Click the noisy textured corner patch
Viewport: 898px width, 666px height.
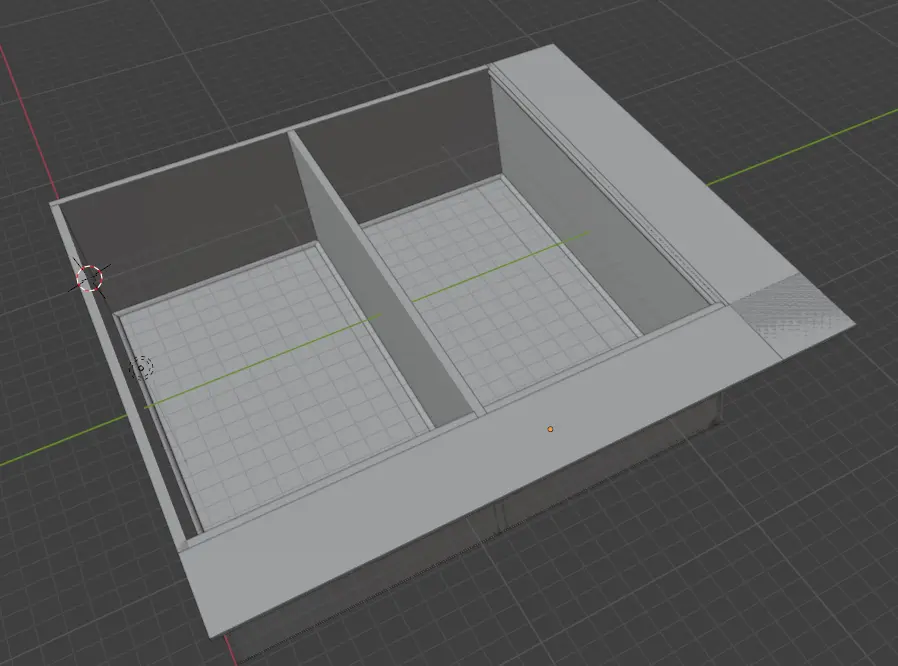(788, 308)
